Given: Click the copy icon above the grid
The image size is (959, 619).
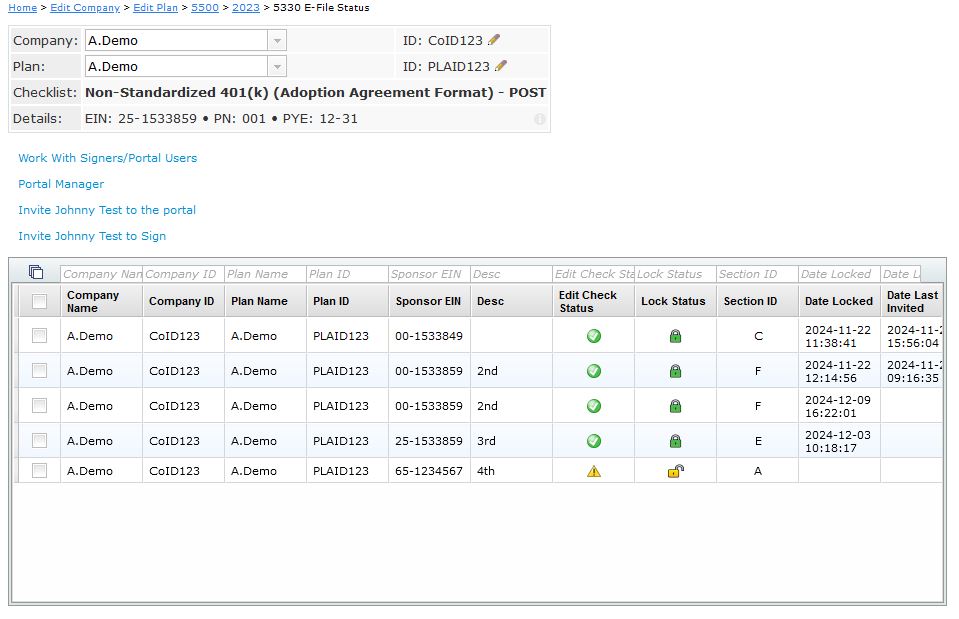Looking at the screenshot, I should [36, 272].
